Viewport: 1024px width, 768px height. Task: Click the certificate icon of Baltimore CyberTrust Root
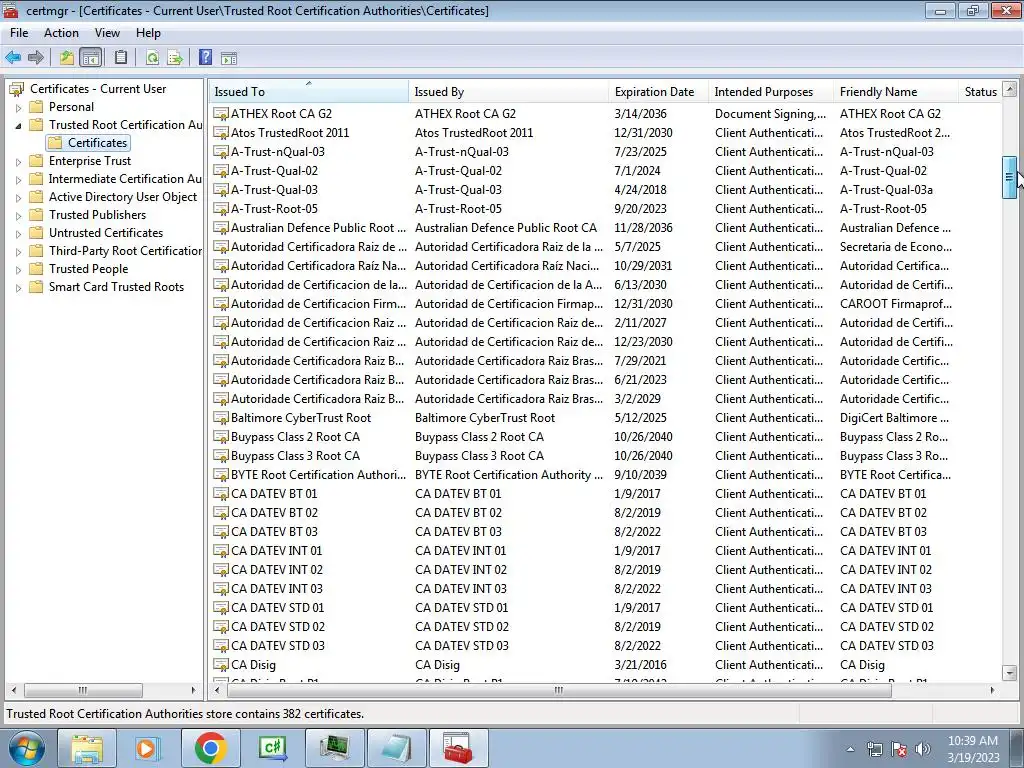click(221, 418)
